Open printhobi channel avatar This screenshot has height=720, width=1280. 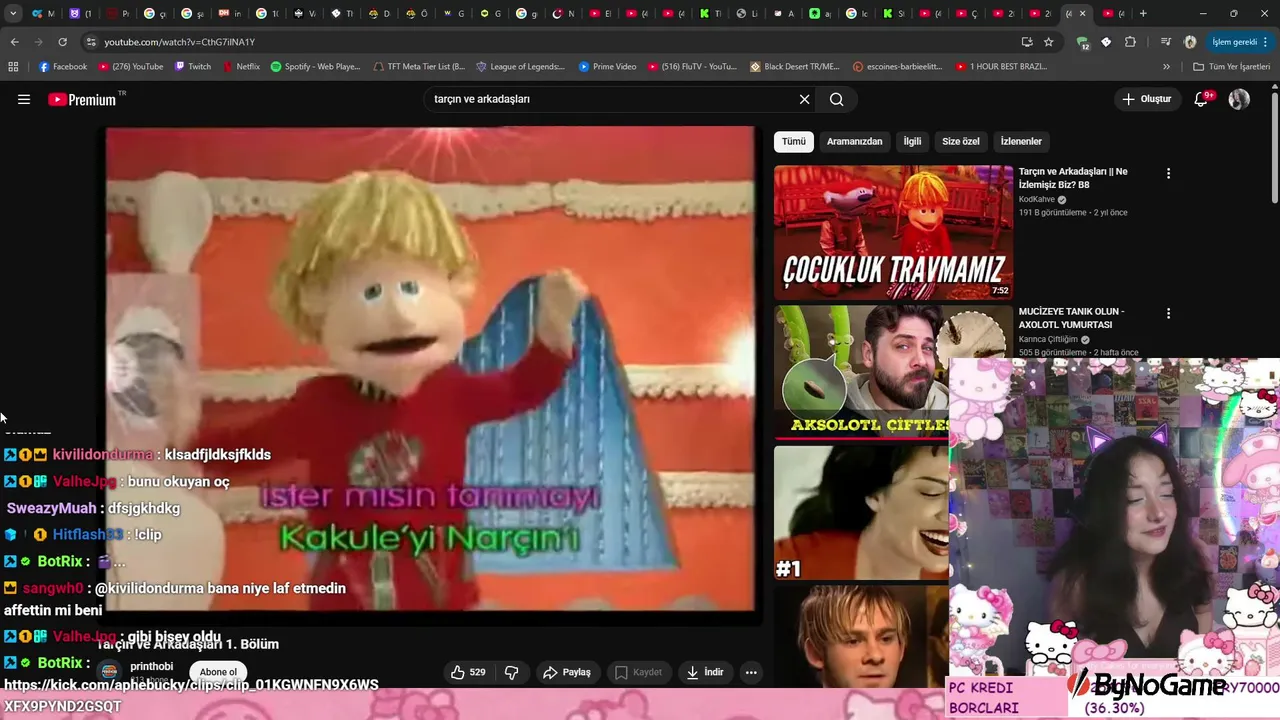(x=110, y=671)
